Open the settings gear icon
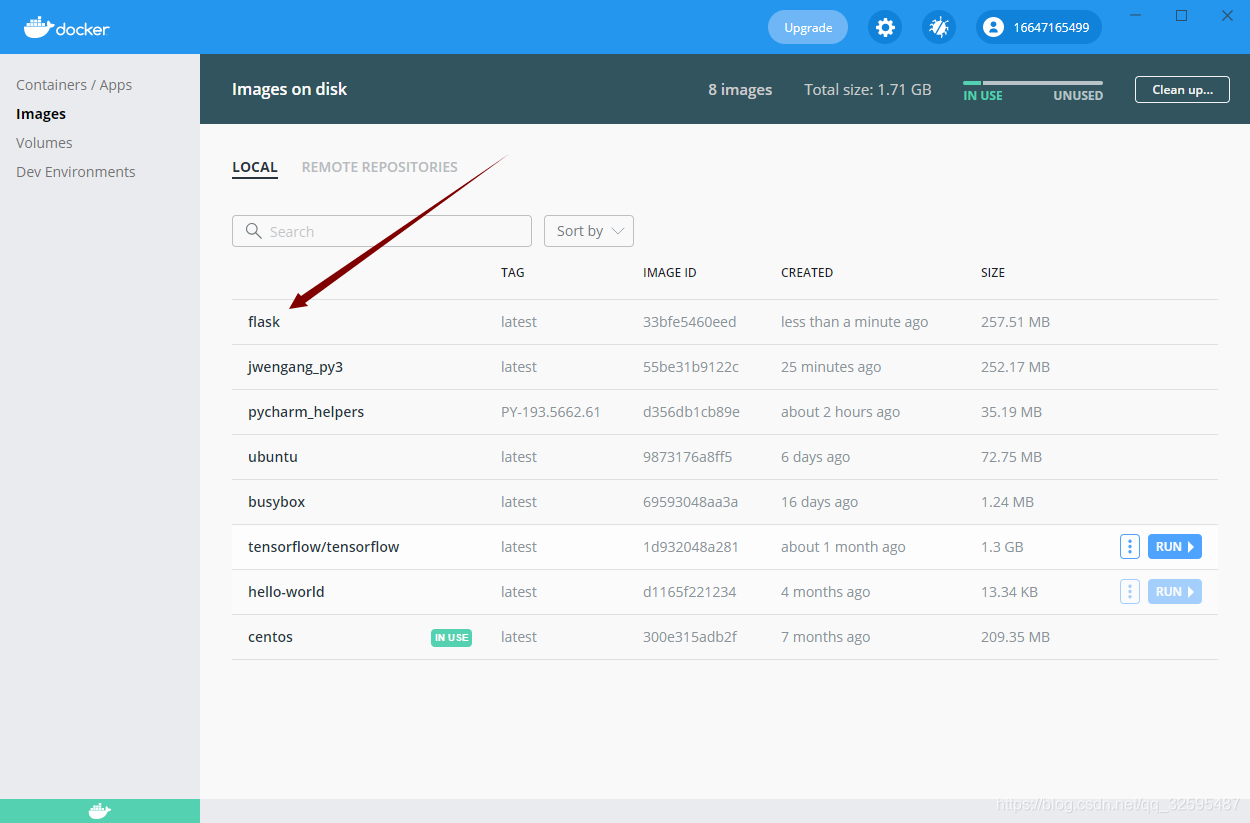This screenshot has height=823, width=1250. [885, 27]
